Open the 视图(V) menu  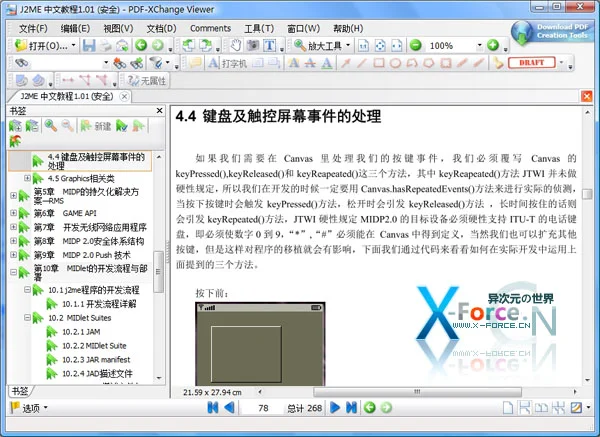coord(118,28)
